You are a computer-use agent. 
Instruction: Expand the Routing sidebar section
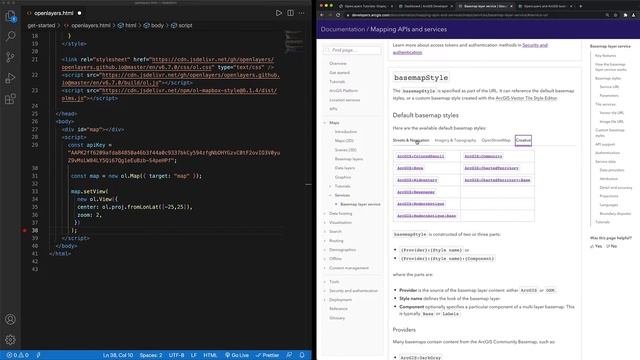[325, 241]
